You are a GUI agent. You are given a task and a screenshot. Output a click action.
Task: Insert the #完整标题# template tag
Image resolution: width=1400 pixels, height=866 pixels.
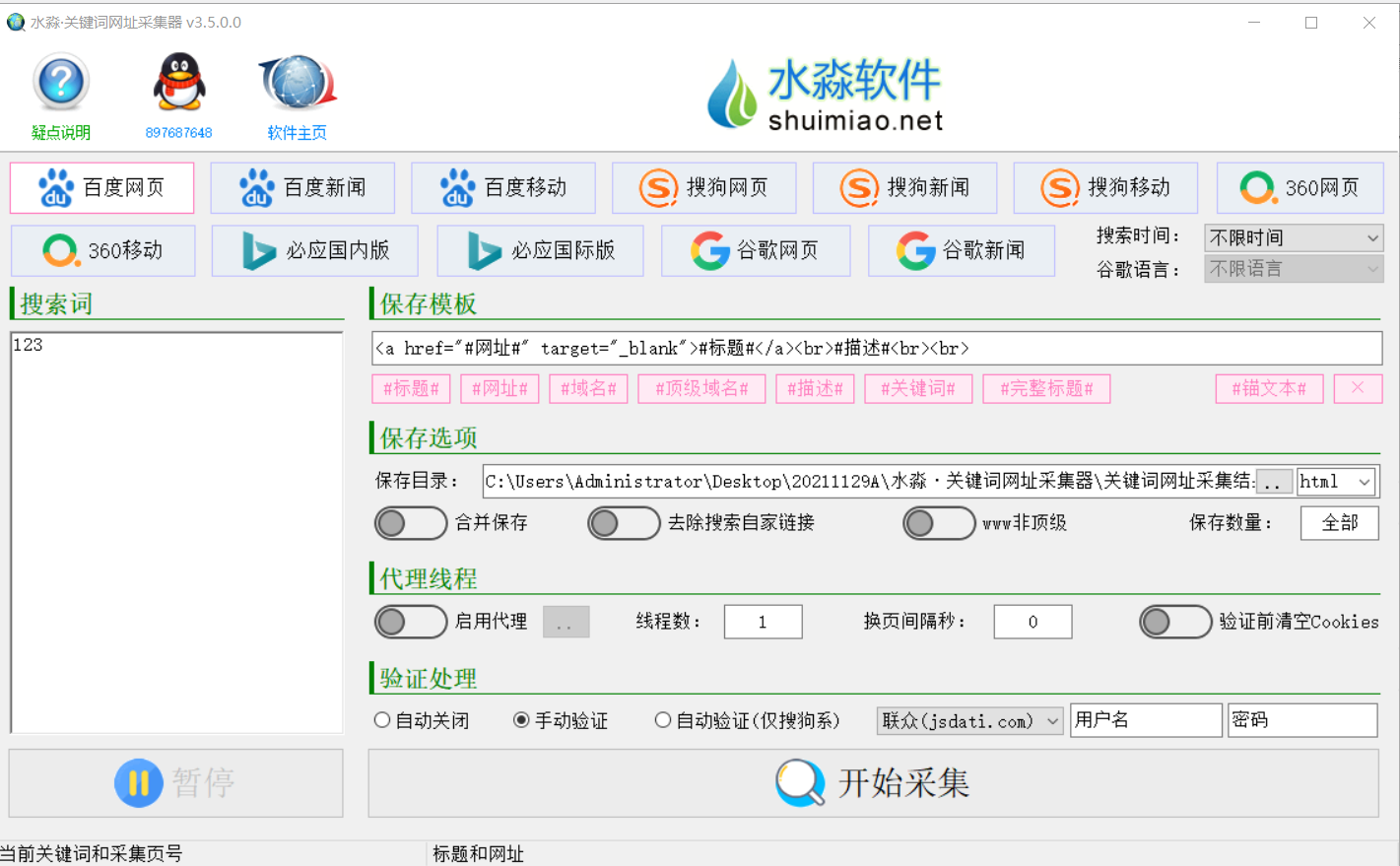click(x=1046, y=389)
